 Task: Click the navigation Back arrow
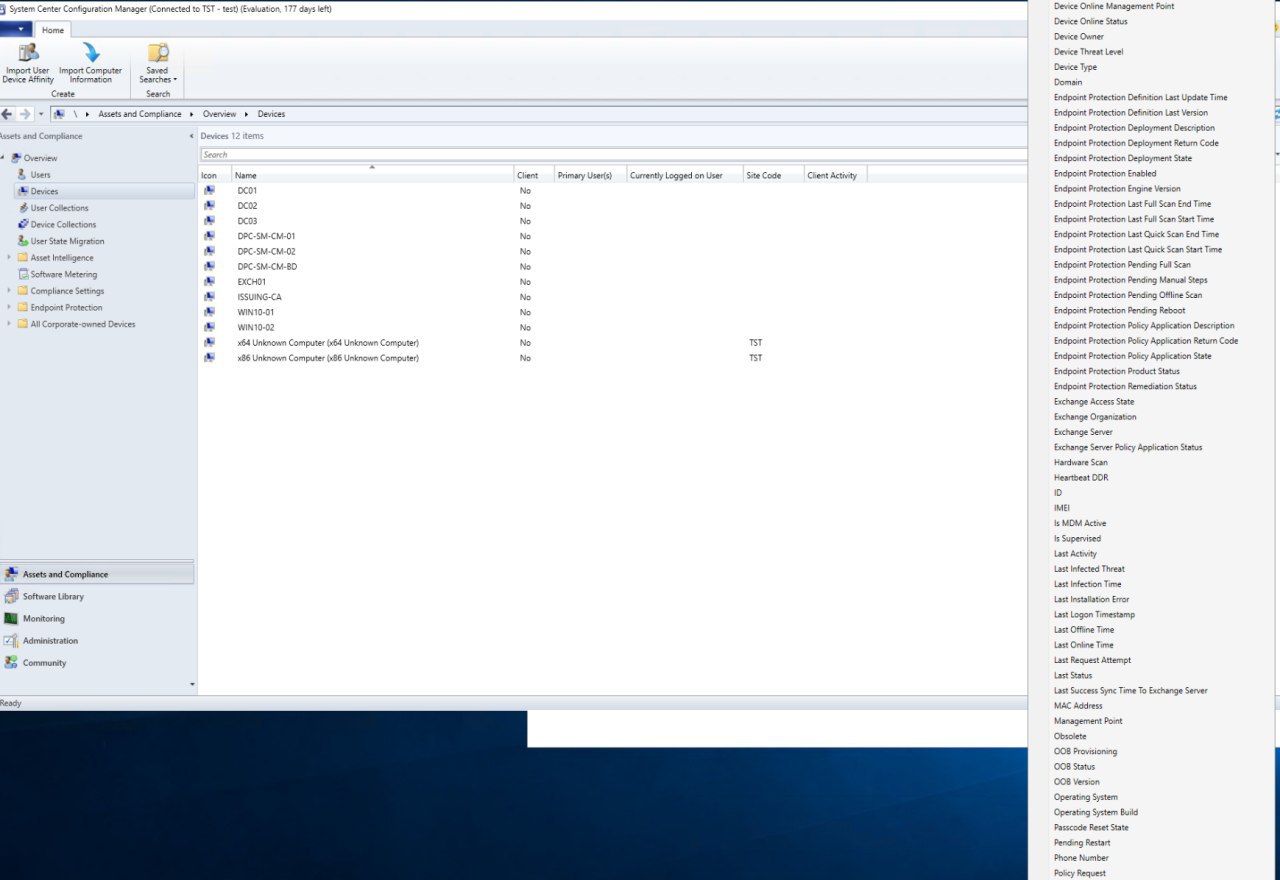[x=7, y=114]
